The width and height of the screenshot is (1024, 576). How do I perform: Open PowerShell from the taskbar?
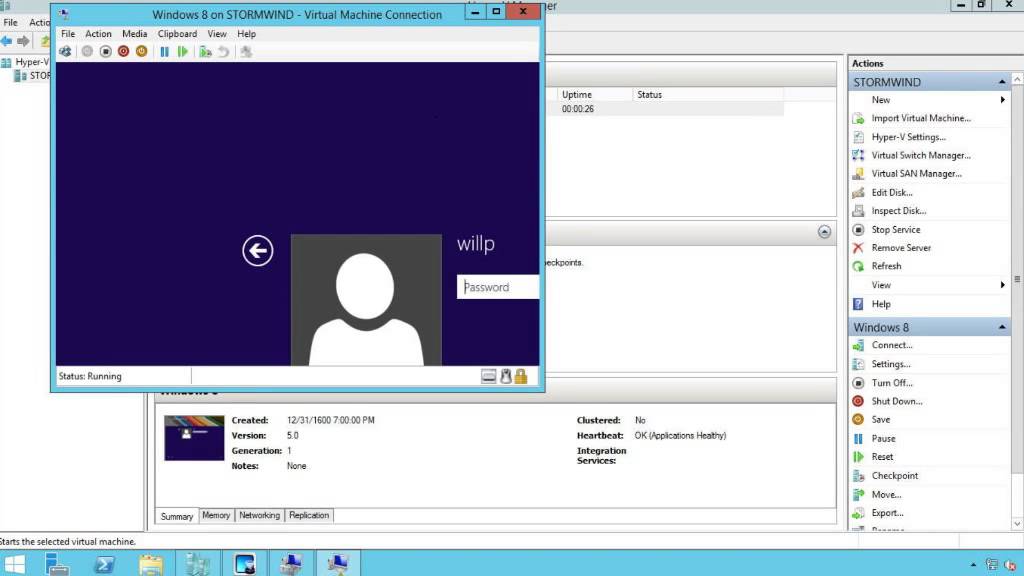(104, 564)
